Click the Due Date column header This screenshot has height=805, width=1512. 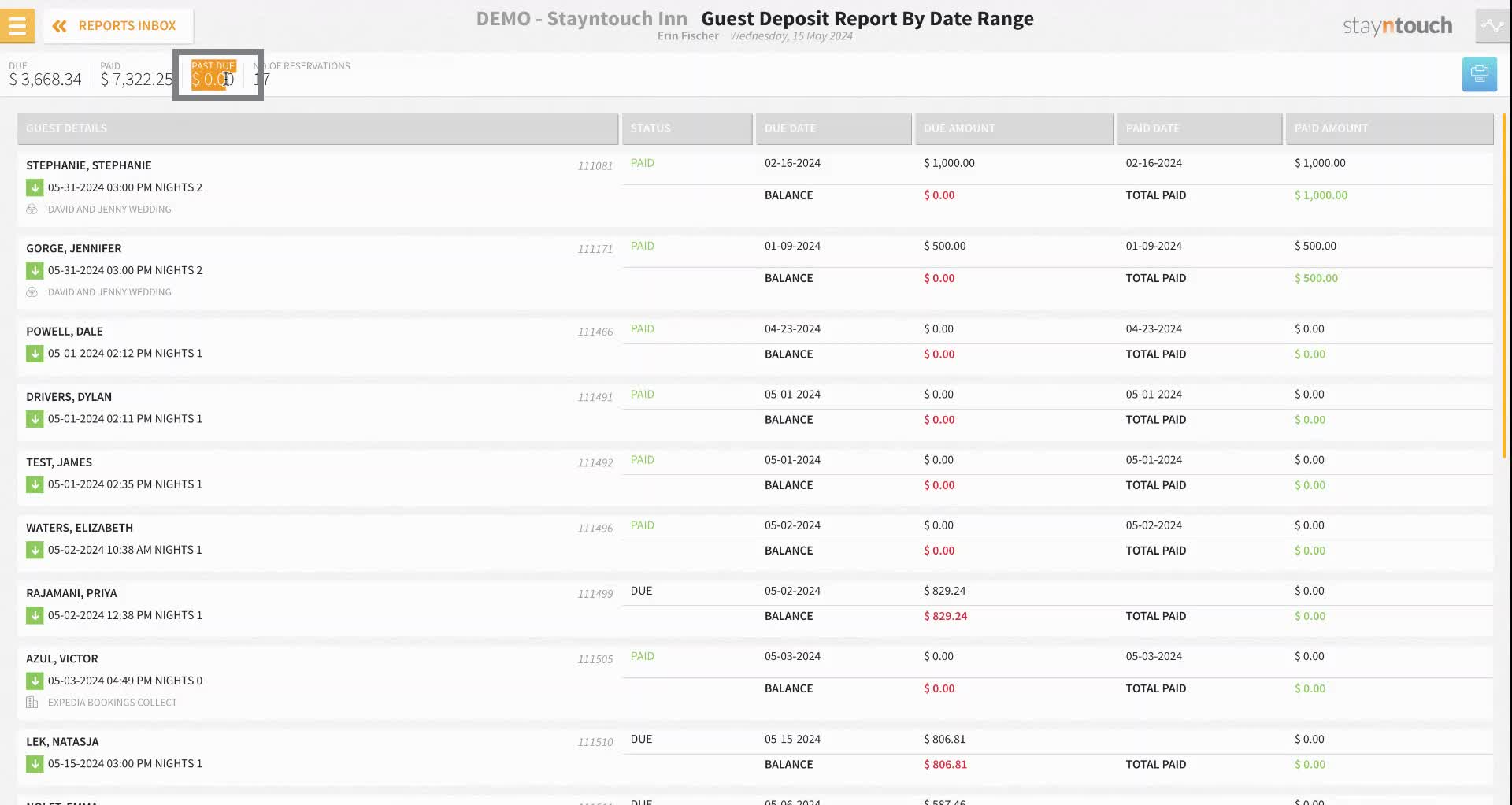pyautogui.click(x=833, y=128)
